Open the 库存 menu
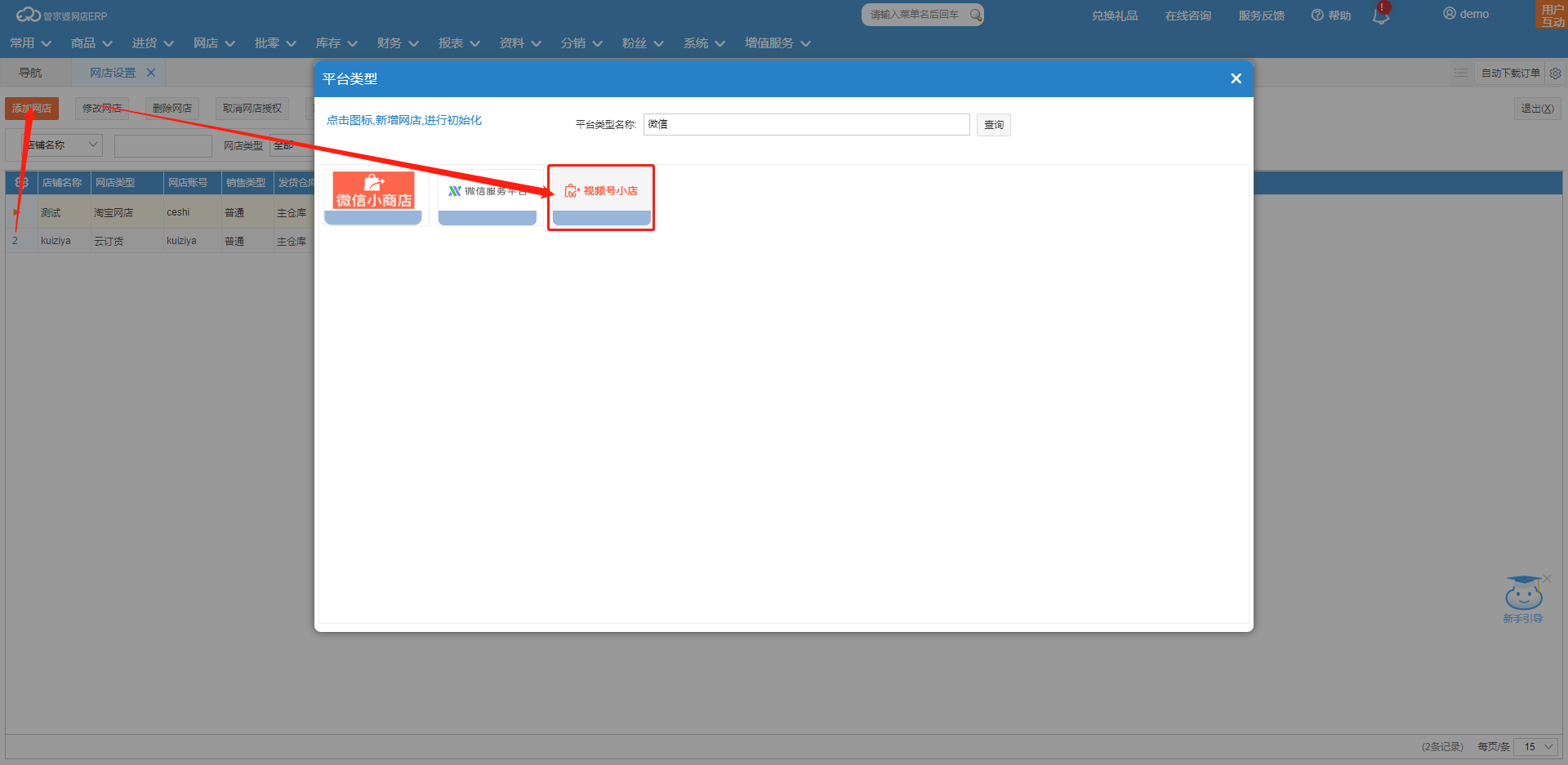Viewport: 1568px width, 765px height. coord(336,43)
